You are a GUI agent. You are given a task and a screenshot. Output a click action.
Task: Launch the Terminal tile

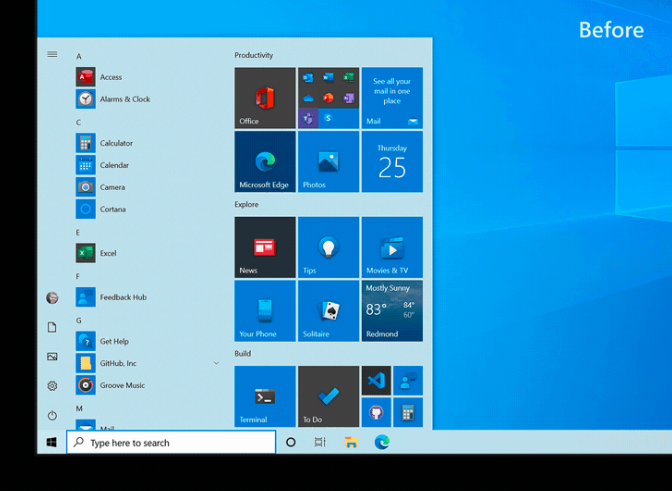pos(265,396)
